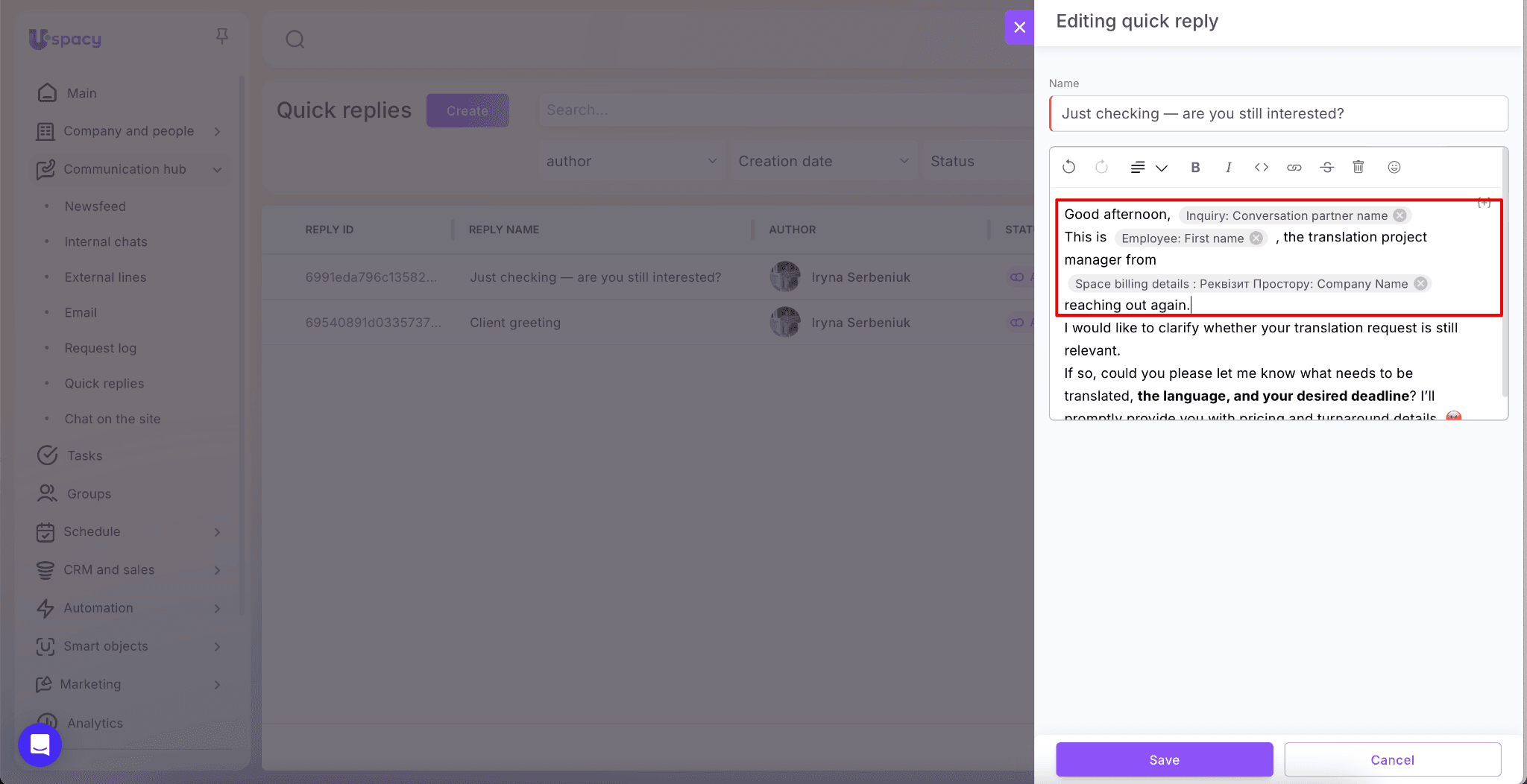Click the search magnifier icon in the top bar
Viewport: 1527px width, 784px height.
pos(295,39)
